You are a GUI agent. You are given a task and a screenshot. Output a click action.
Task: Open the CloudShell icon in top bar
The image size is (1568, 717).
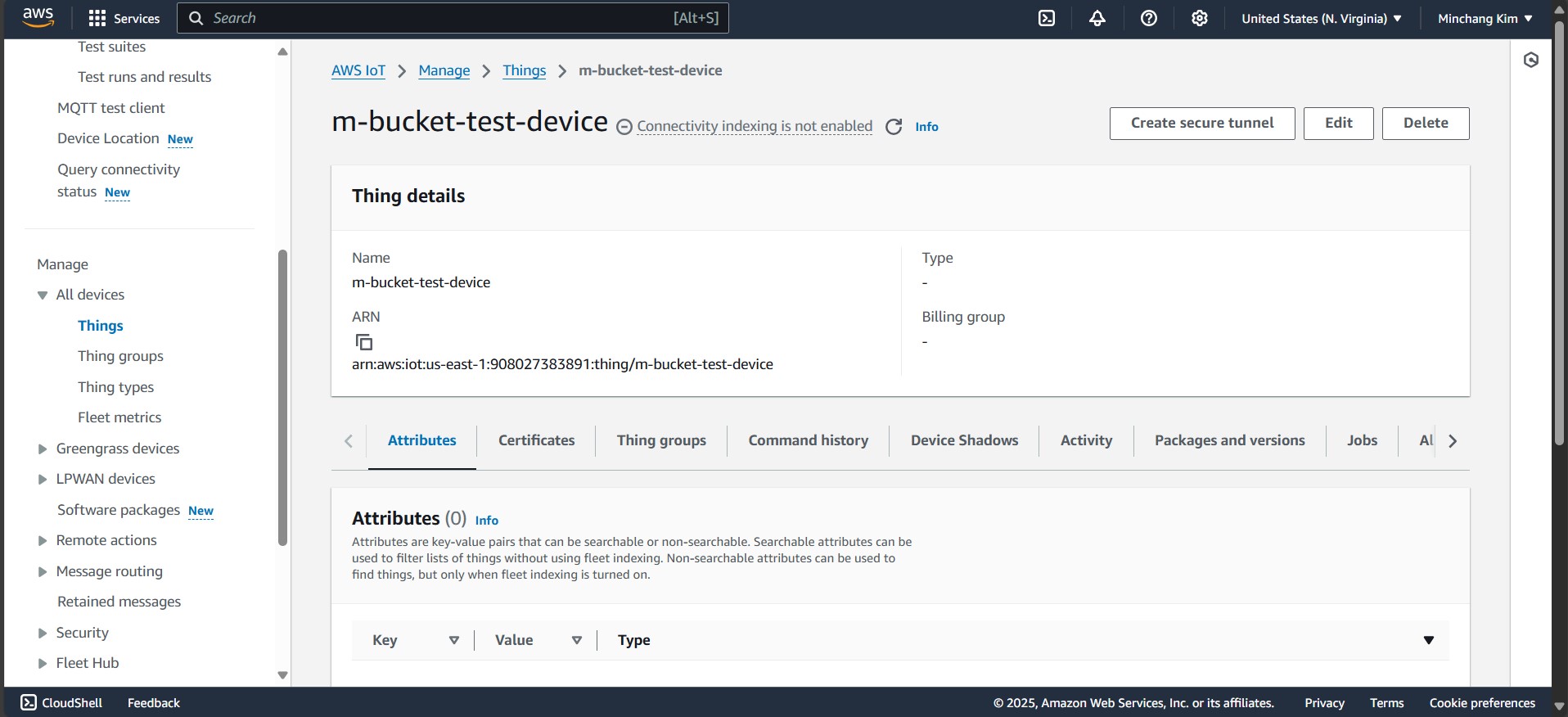coord(1047,18)
